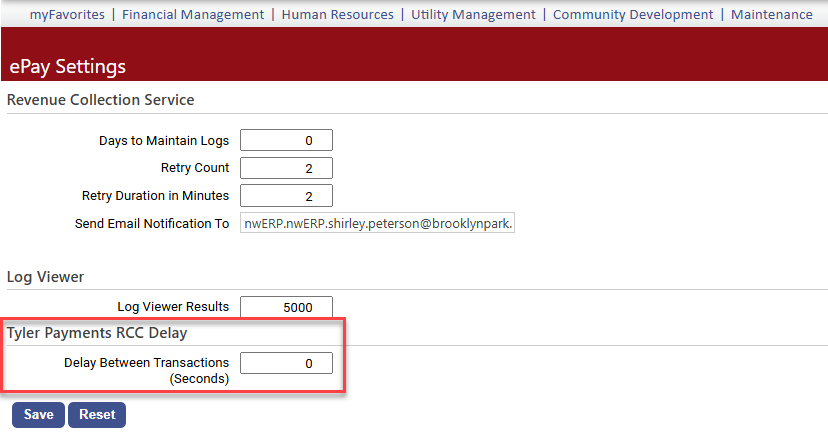Click the Send Email Notification To label
828x434 pixels.
[x=152, y=224]
